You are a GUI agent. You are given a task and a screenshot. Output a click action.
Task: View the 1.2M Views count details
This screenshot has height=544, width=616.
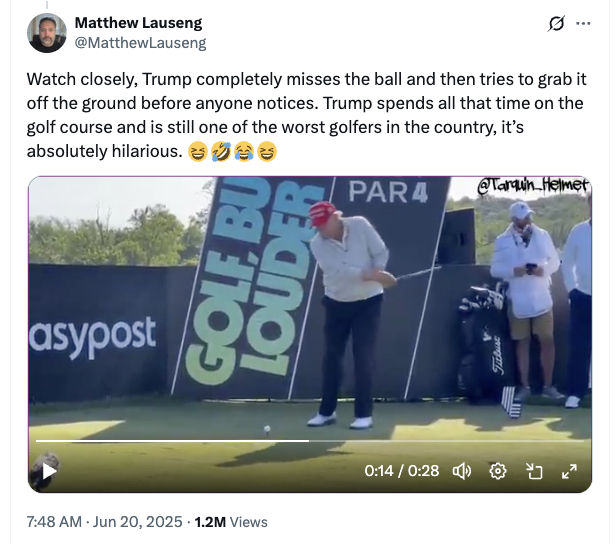coord(231,522)
